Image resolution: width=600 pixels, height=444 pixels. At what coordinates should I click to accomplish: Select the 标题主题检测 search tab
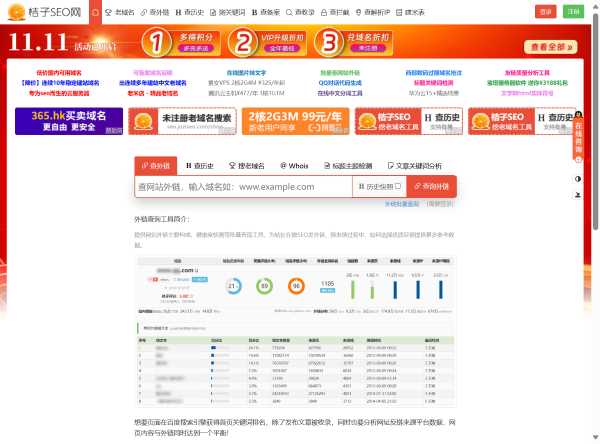point(348,166)
